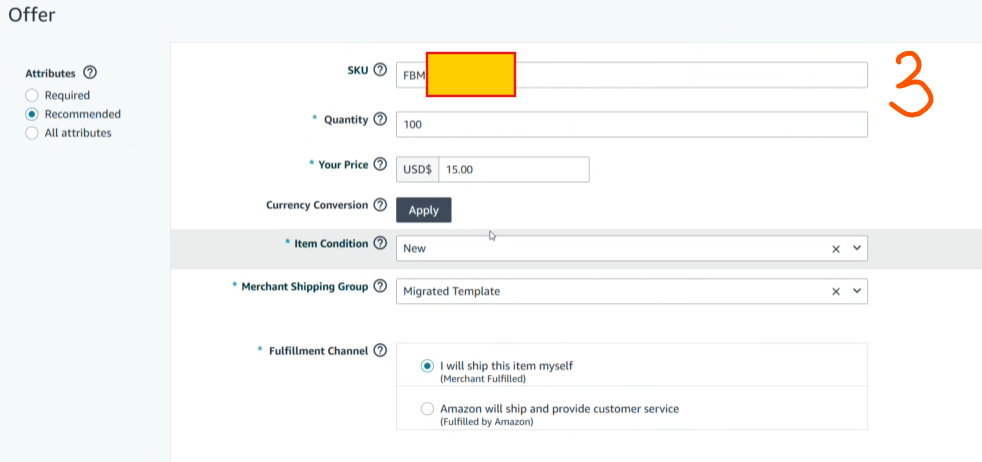Select the Required attributes radio button

click(x=32, y=95)
